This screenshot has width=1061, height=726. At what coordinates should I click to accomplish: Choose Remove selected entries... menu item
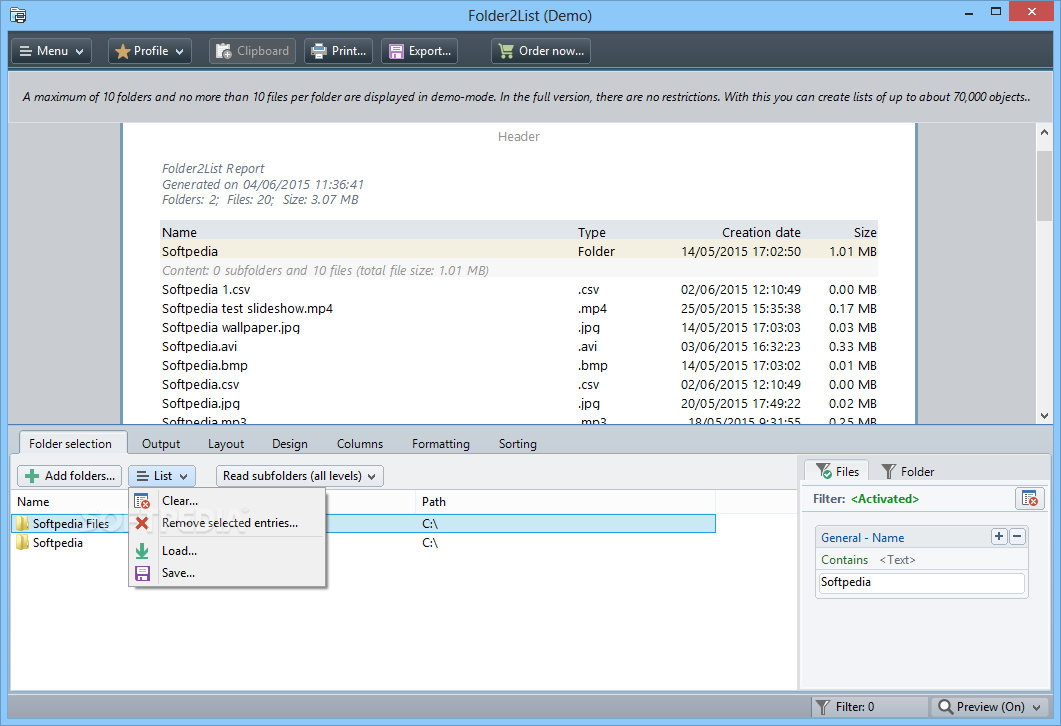coord(227,523)
